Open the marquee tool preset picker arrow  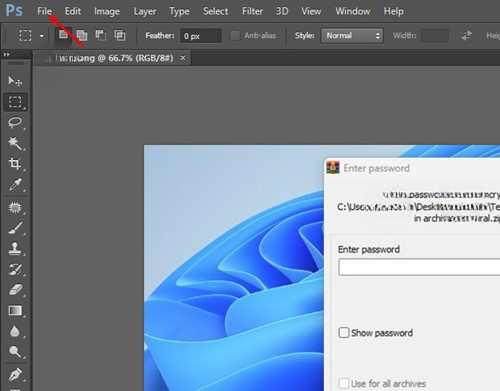(x=42, y=36)
